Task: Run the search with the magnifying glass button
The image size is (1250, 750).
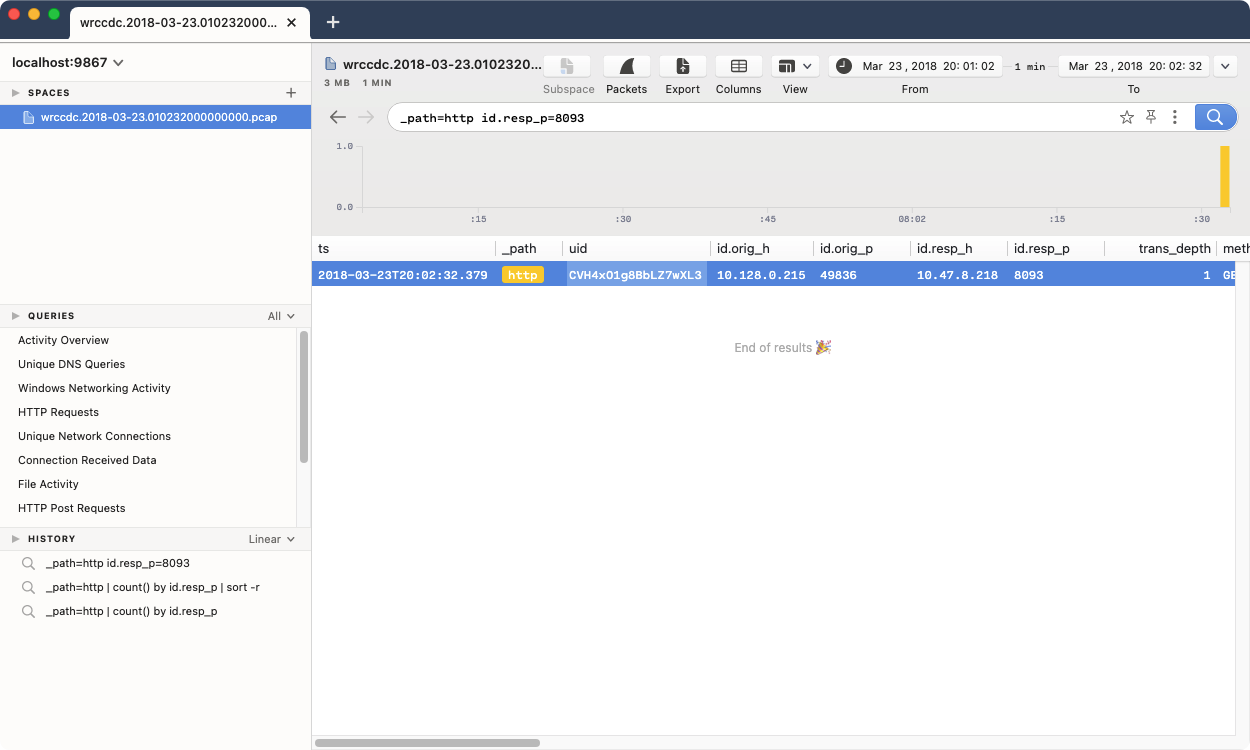Action: click(1214, 117)
